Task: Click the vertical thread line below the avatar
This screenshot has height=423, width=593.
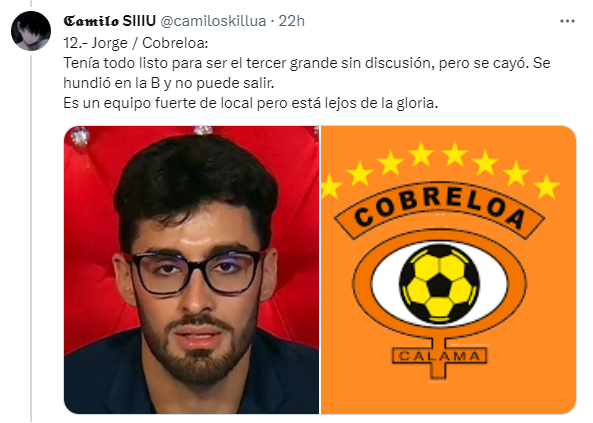Action: (x=31, y=237)
